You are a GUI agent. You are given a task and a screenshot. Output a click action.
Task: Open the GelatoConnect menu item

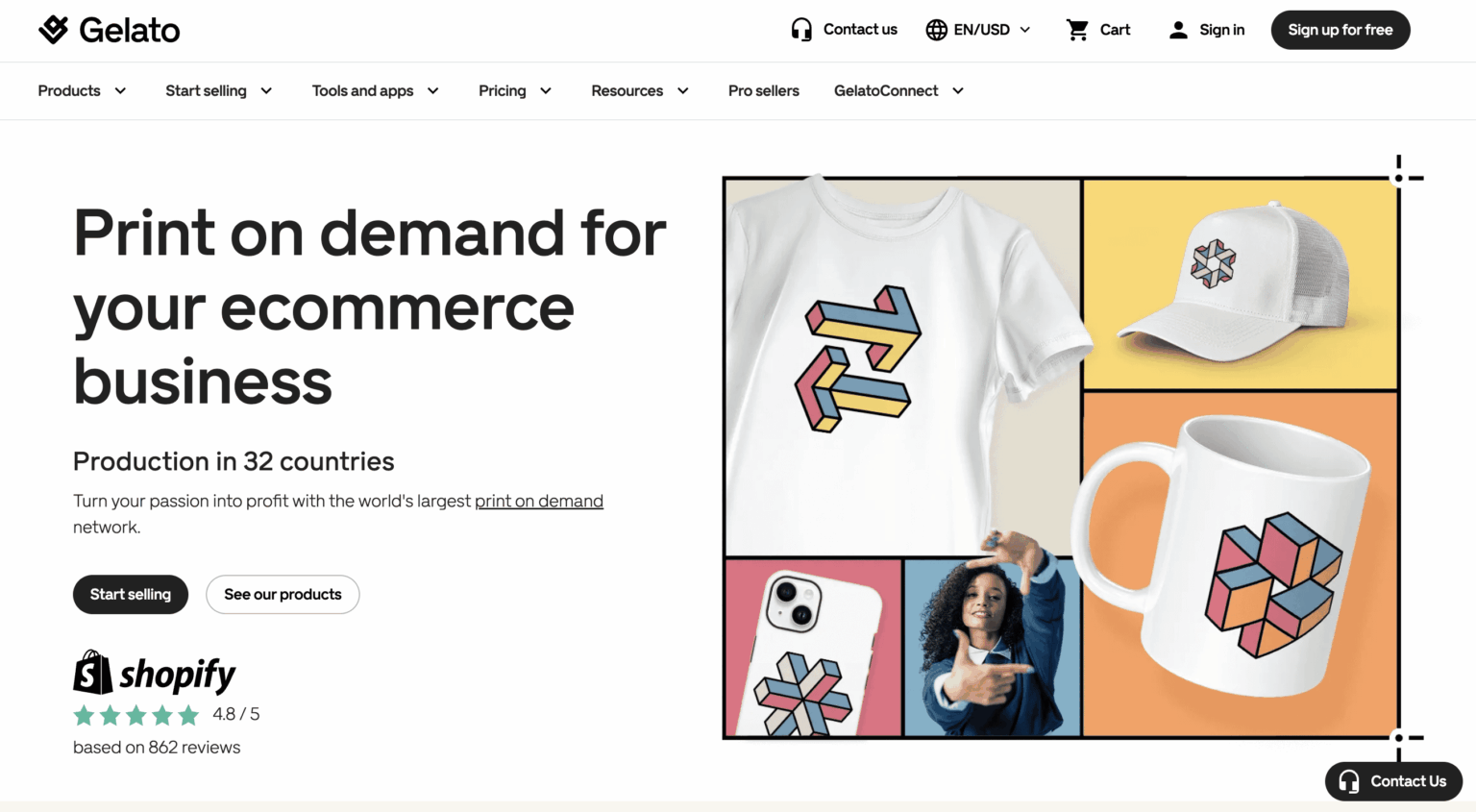point(898,90)
